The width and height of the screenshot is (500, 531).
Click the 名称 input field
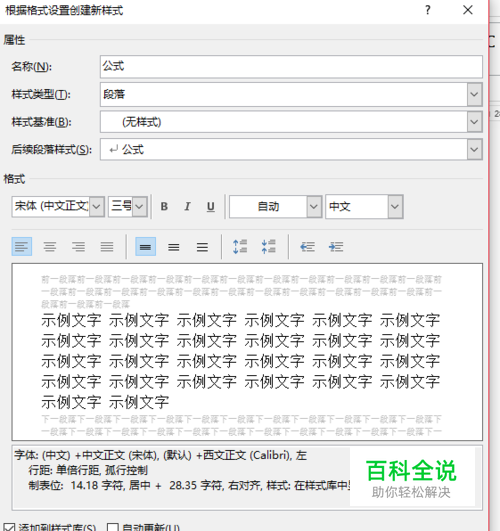coord(291,67)
